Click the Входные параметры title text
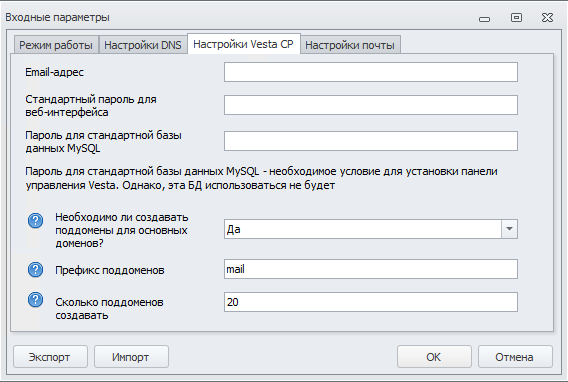 [57, 17]
